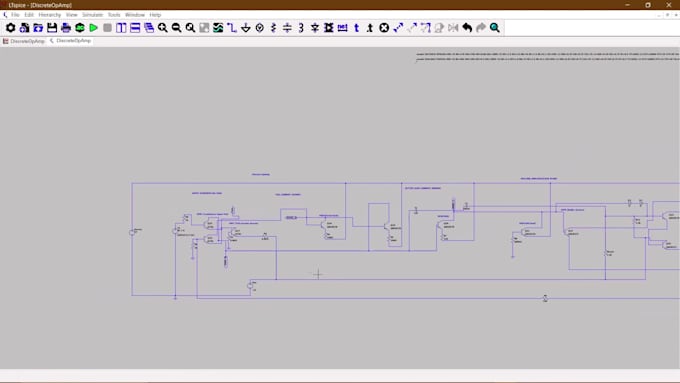This screenshot has height=383, width=680.
Task: Add a SPICE directive
Action: pos(370,28)
